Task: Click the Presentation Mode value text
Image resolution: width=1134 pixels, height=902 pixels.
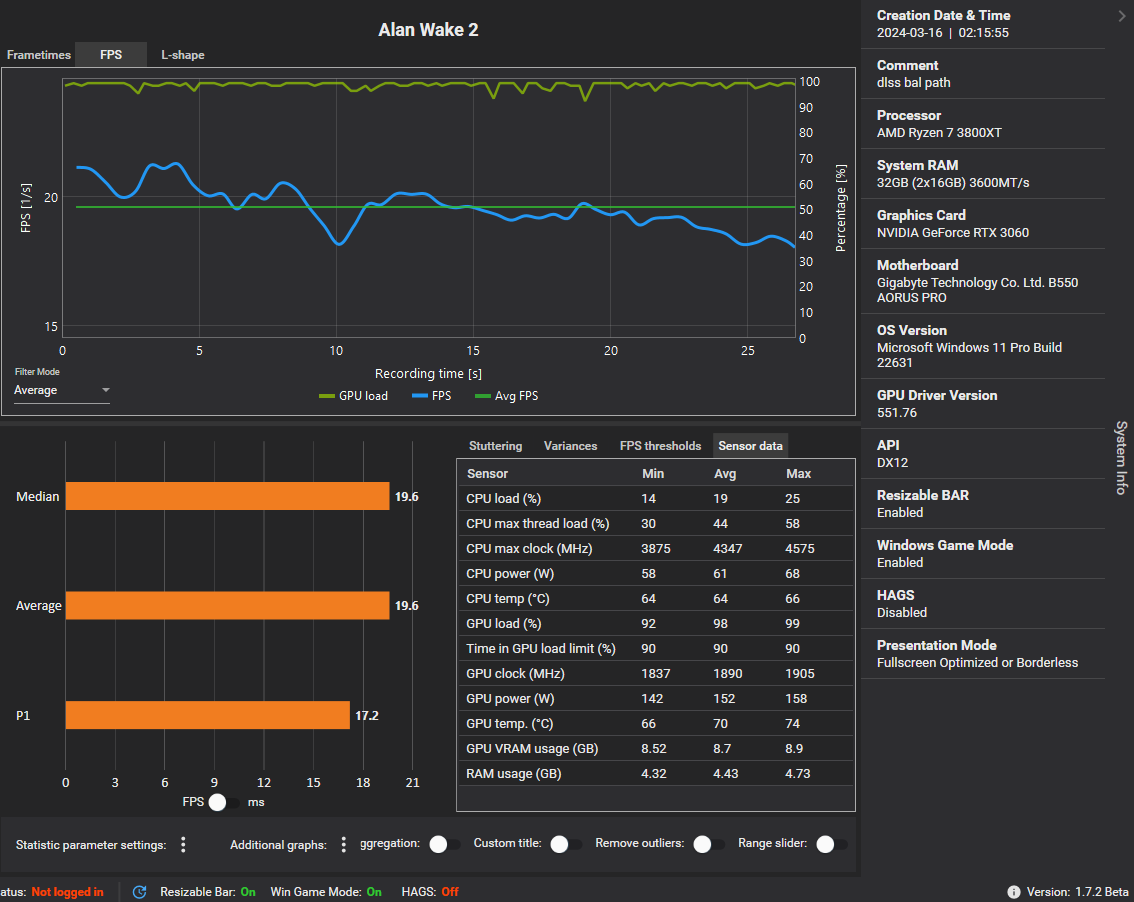Action: tap(977, 663)
